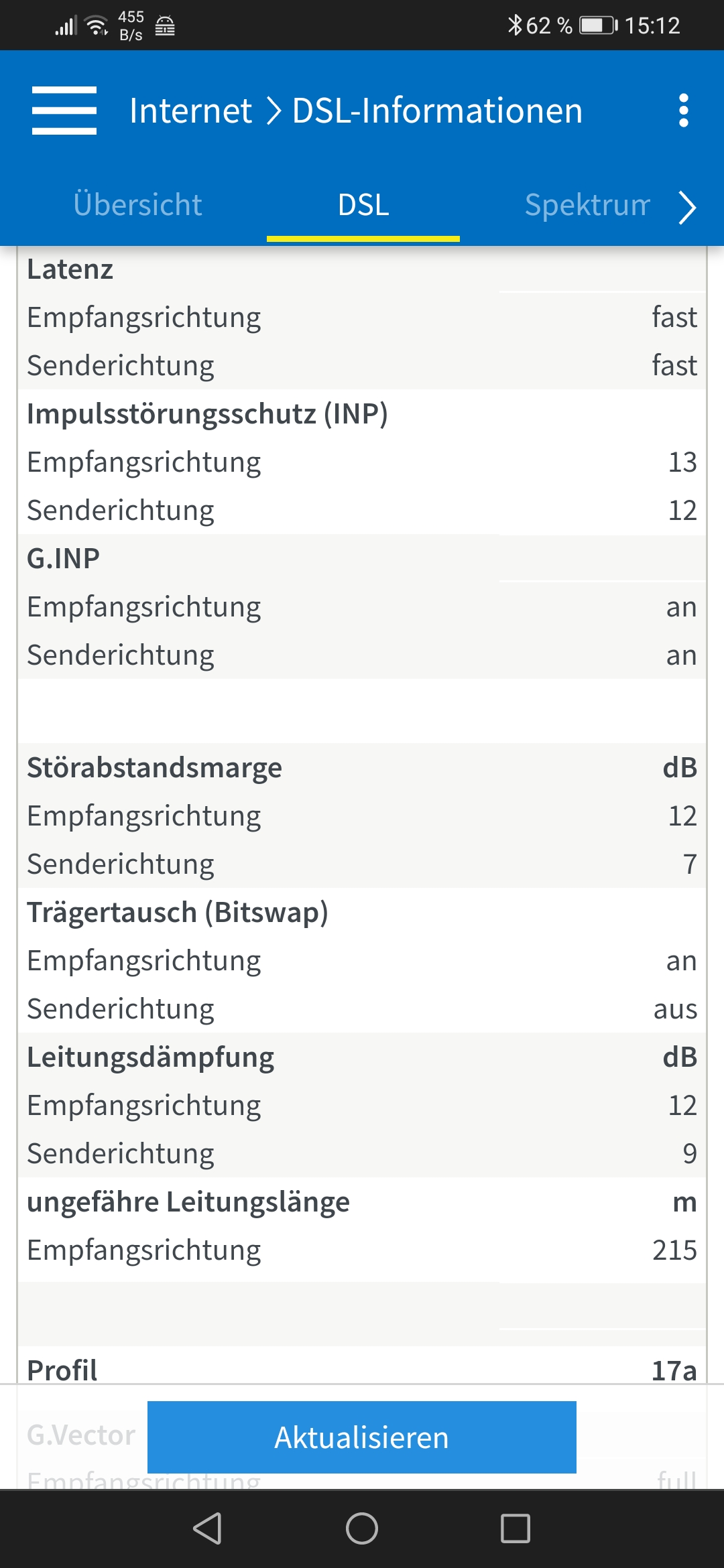Tap the Leitungsdämpfung header row
This screenshot has height=1568, width=724.
click(362, 1057)
